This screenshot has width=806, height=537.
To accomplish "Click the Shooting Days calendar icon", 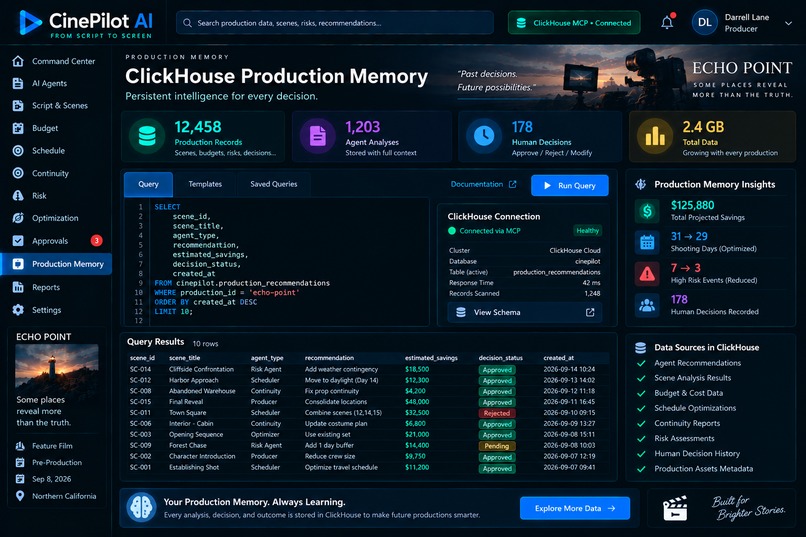I will pyautogui.click(x=647, y=242).
